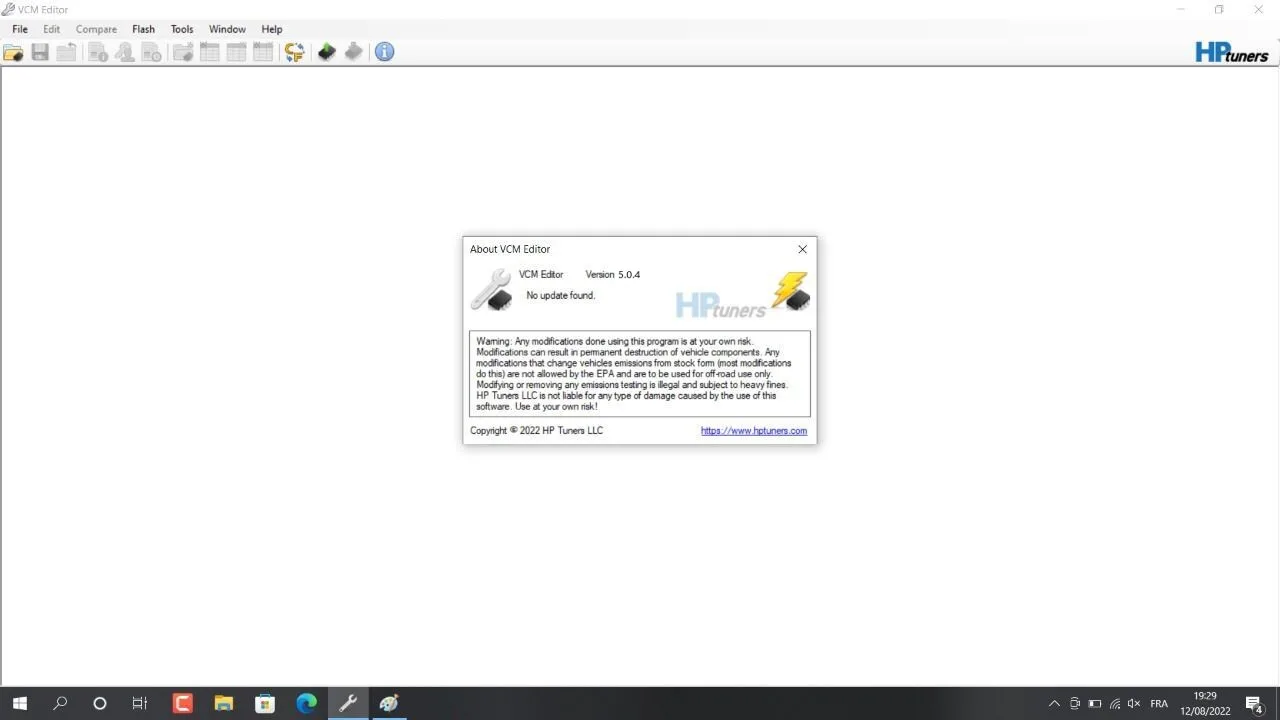Select the VCM Editor wrench taskbar icon
Viewport: 1280px width, 720px height.
pos(348,703)
